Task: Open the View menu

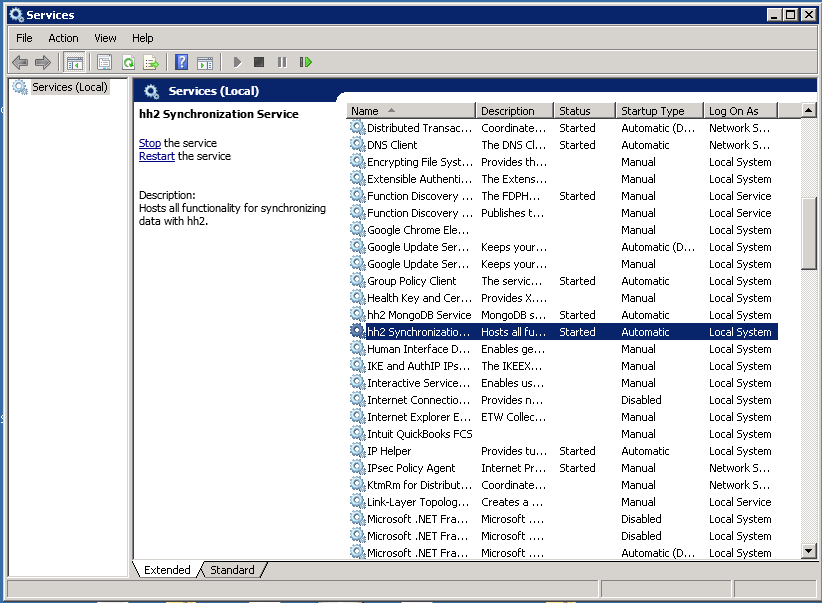Action: (105, 38)
